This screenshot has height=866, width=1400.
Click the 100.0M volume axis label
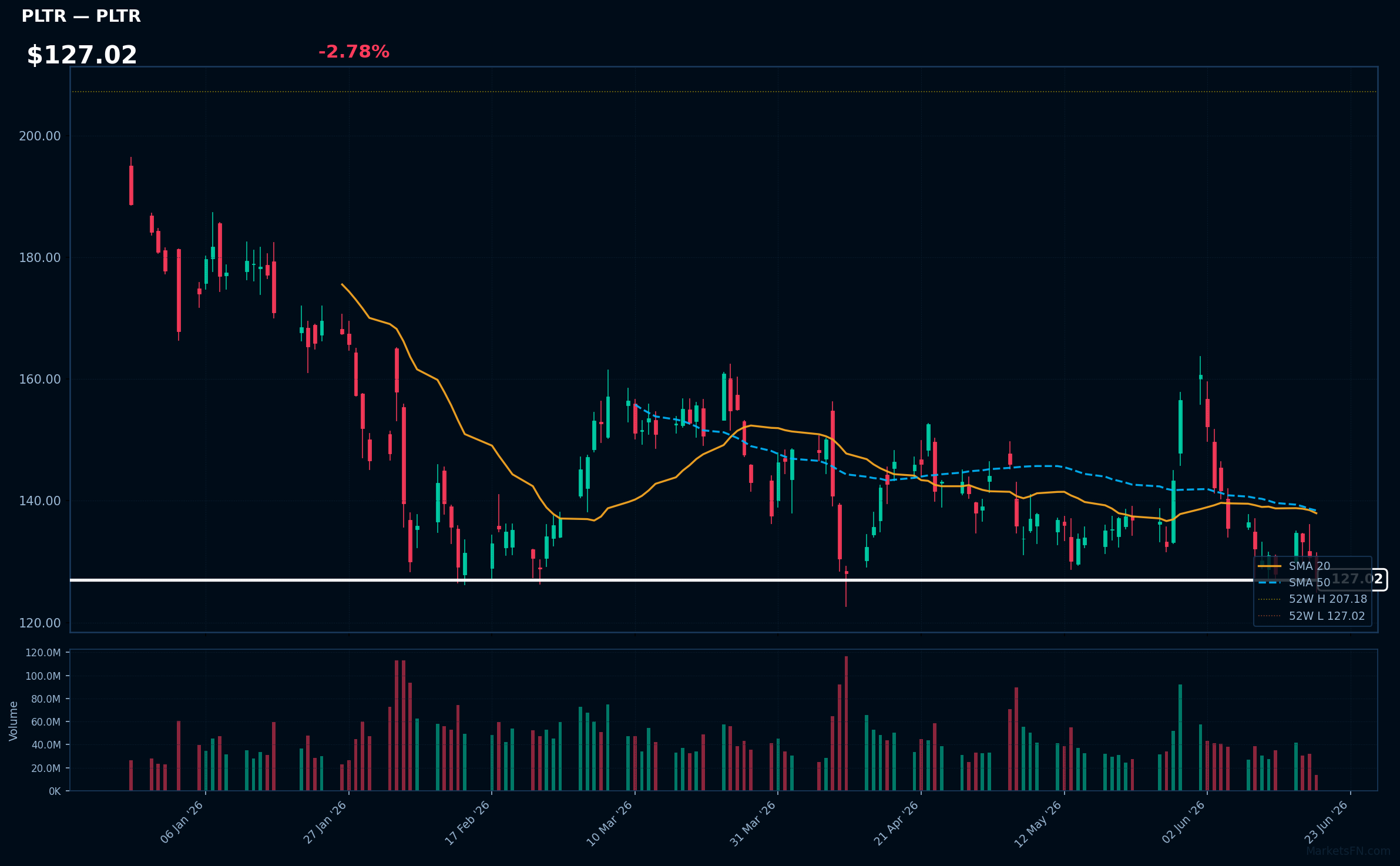43,676
